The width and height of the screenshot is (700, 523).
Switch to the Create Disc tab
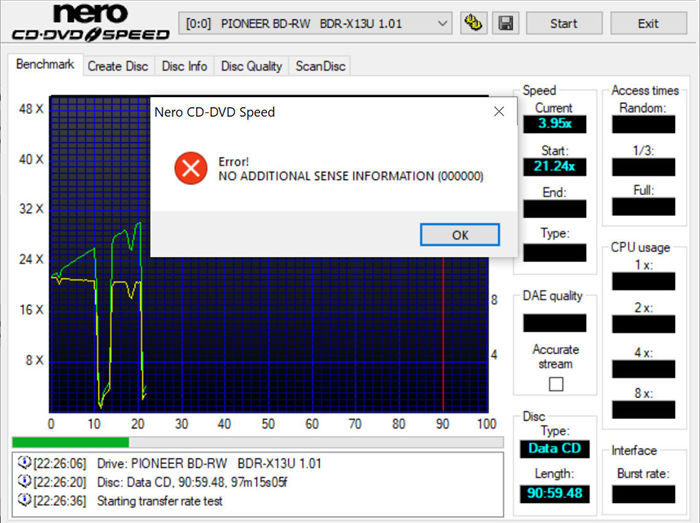(x=117, y=66)
